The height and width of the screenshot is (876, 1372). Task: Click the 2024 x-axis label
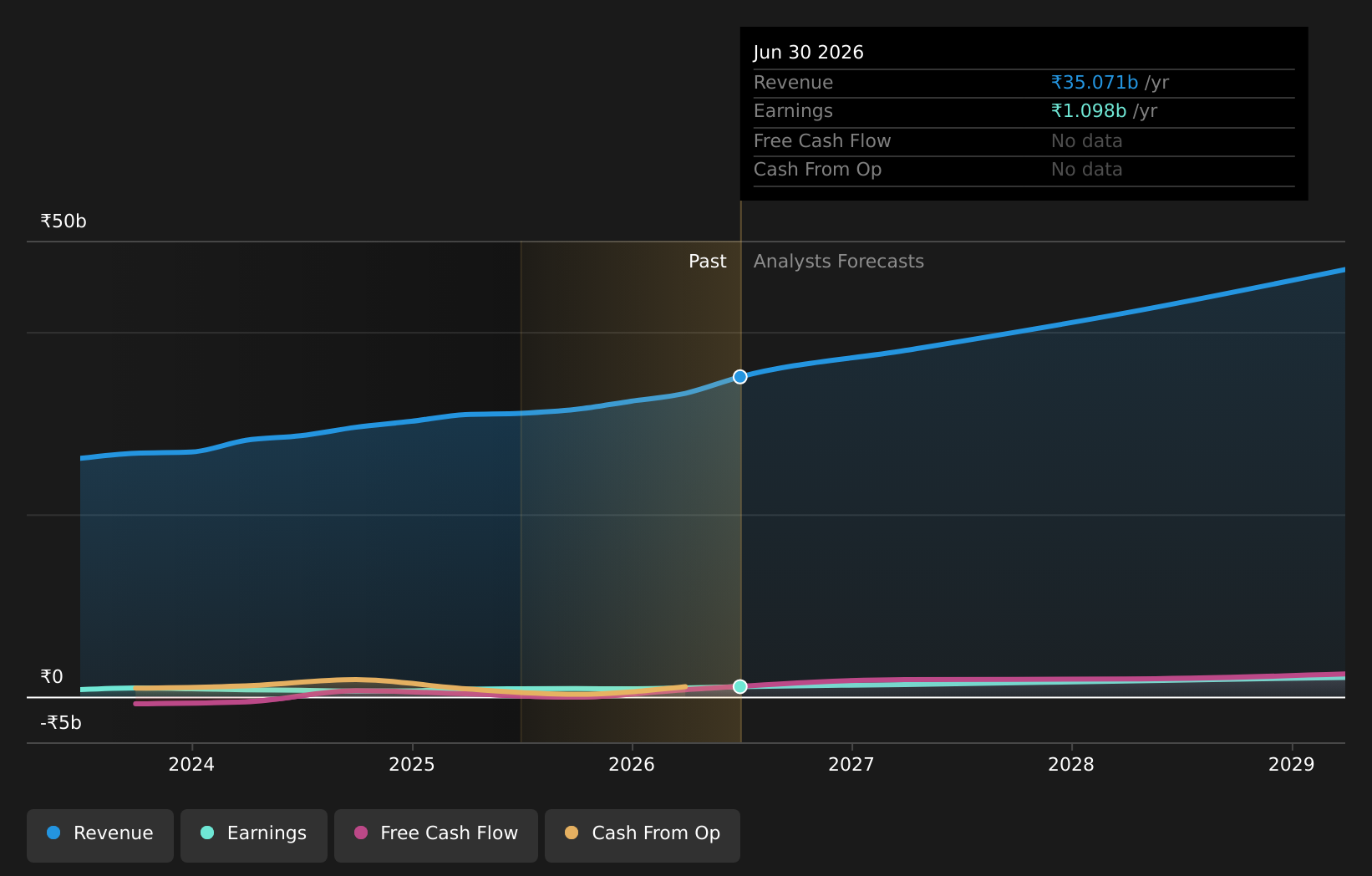click(191, 765)
